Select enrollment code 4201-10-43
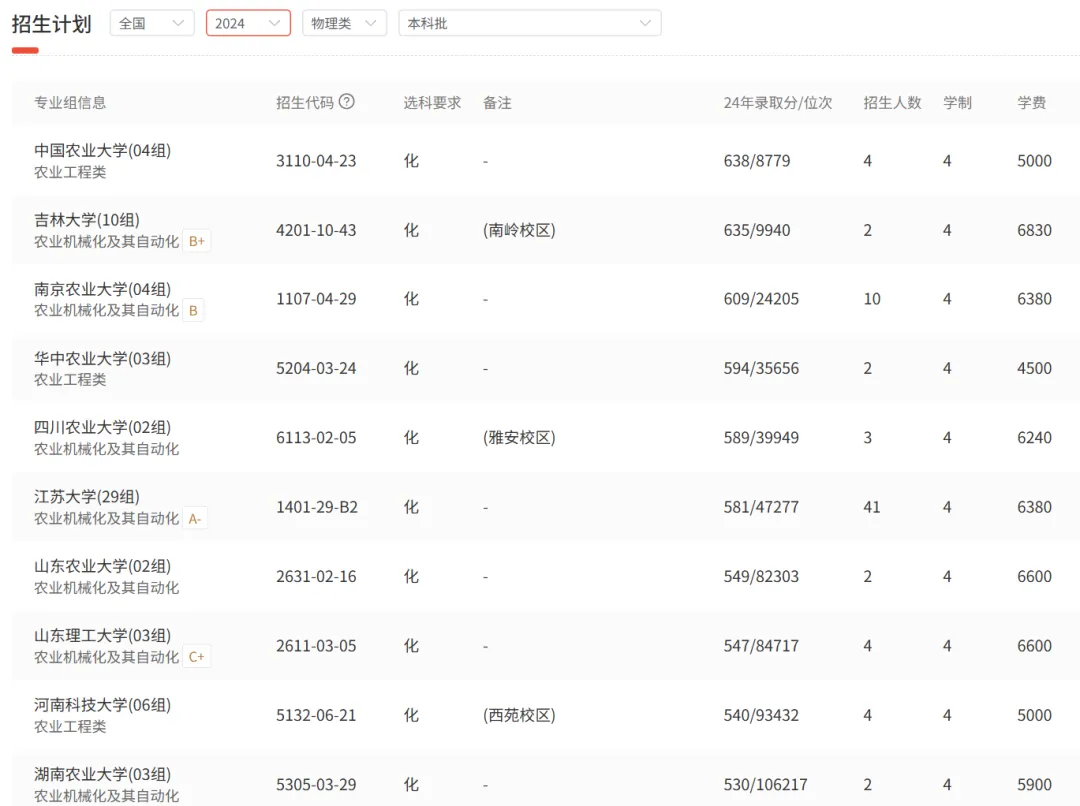The image size is (1080, 806). tap(316, 231)
